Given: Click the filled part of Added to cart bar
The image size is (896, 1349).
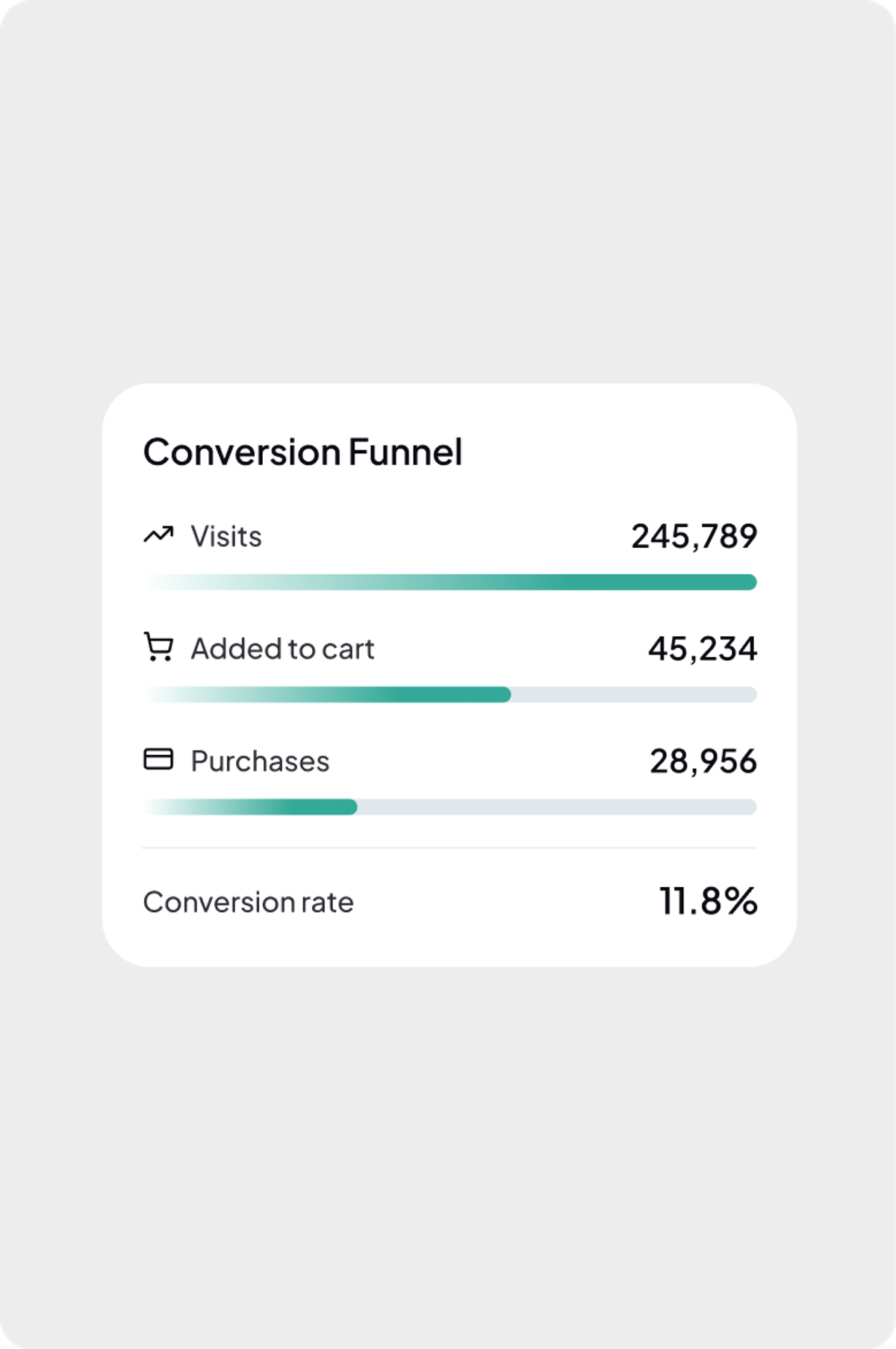Looking at the screenshot, I should 327,695.
